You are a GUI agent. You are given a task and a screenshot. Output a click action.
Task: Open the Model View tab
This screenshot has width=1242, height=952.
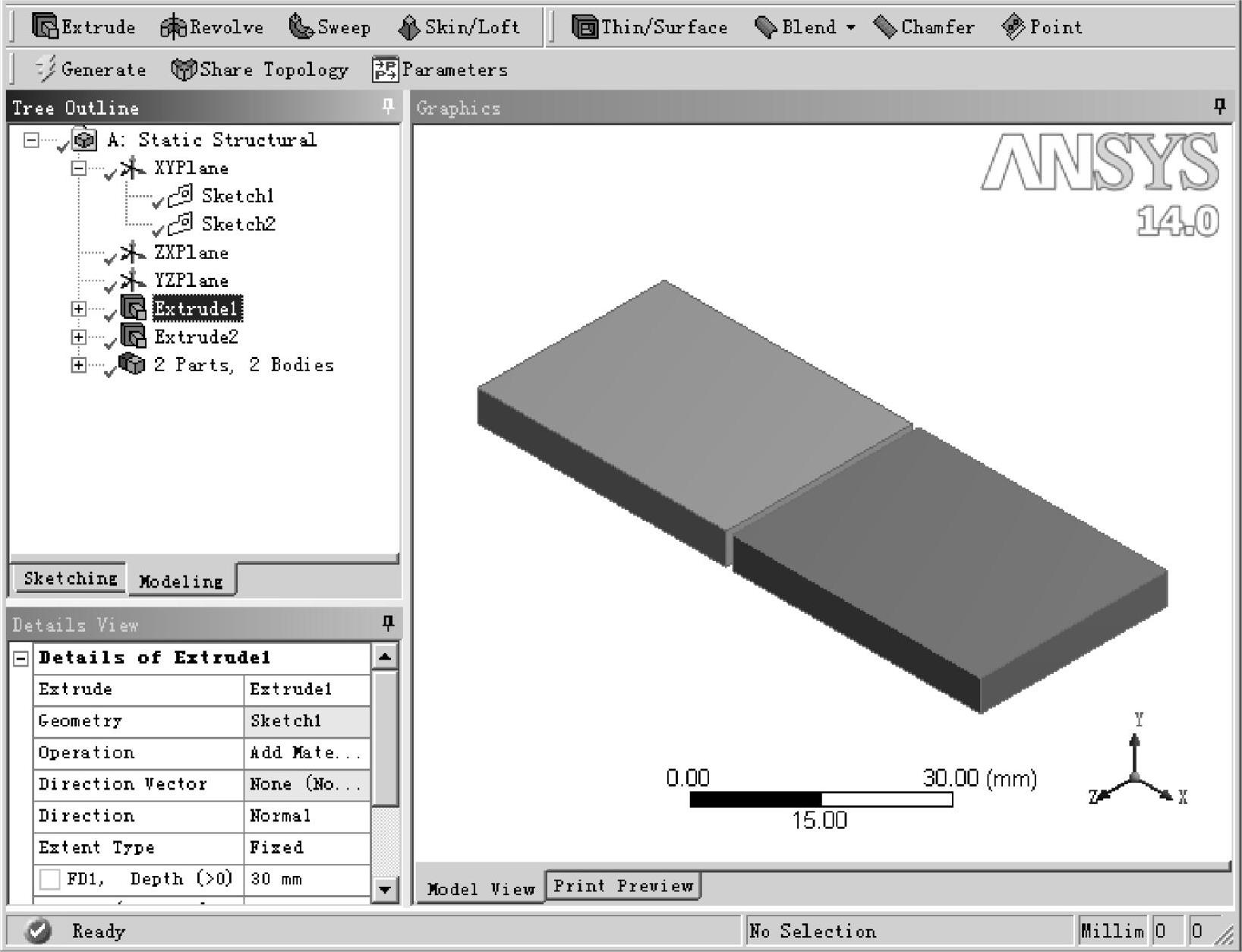click(x=481, y=888)
